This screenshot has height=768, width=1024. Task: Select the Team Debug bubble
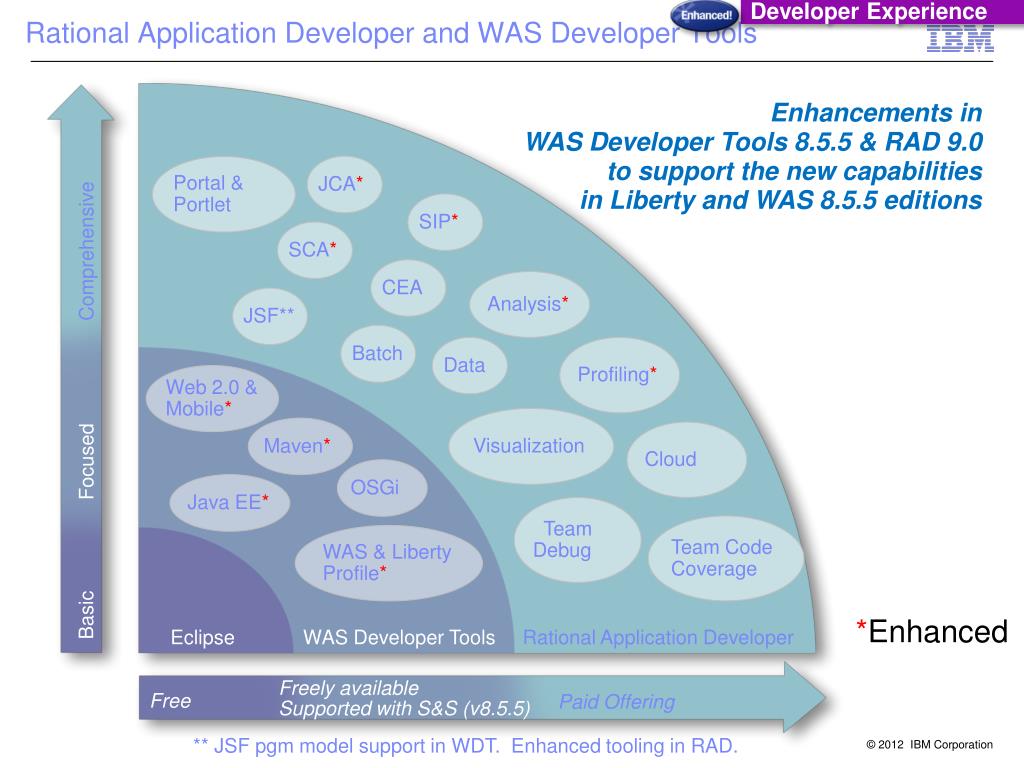tap(577, 540)
